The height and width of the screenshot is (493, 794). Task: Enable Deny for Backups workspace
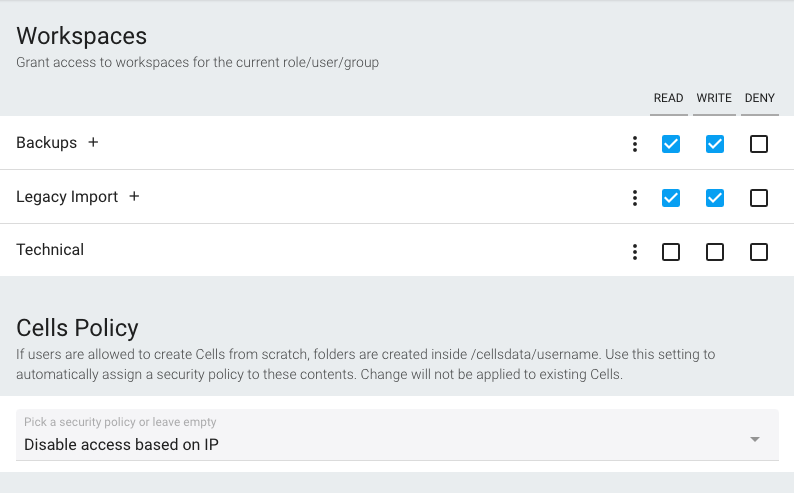click(759, 144)
